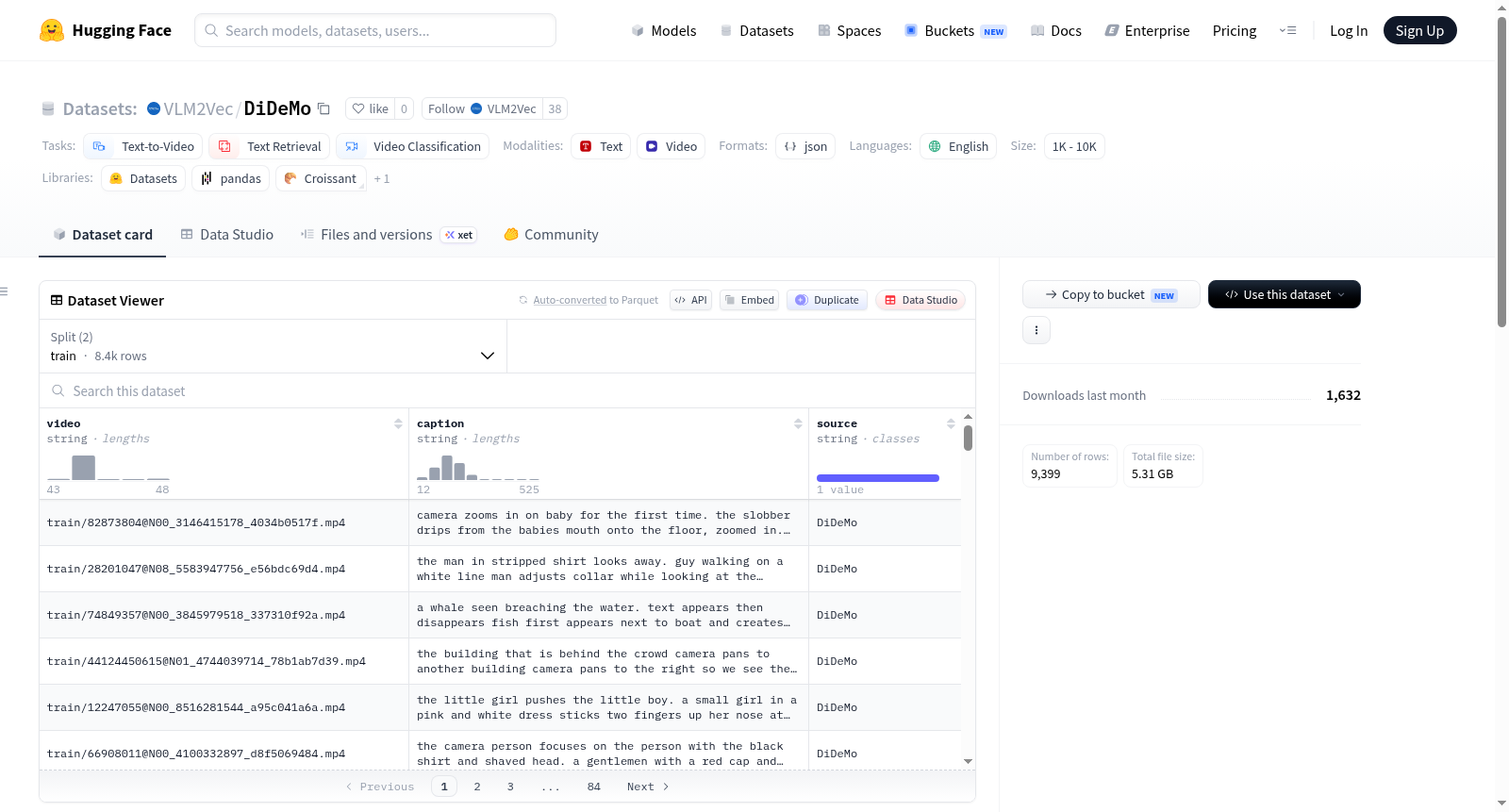Open the three-dot more options menu
1509x812 pixels.
1036,330
